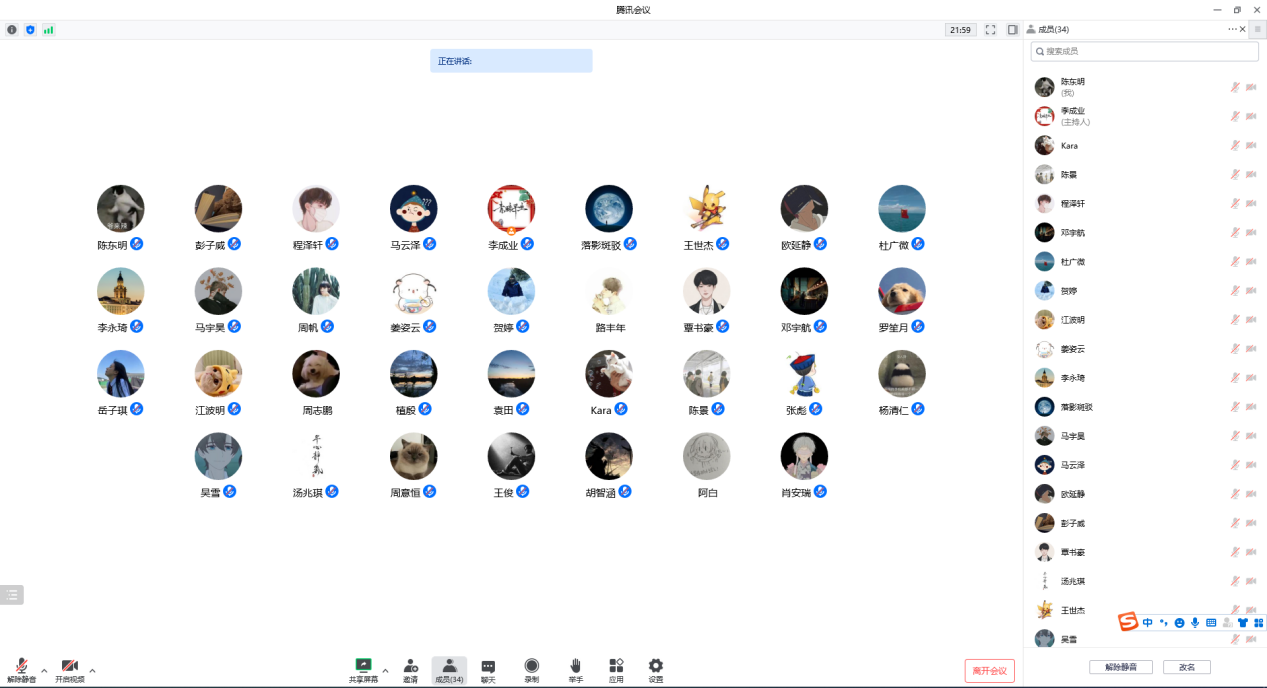Toggle the side panel layout button
This screenshot has width=1267, height=688.
1012,30
